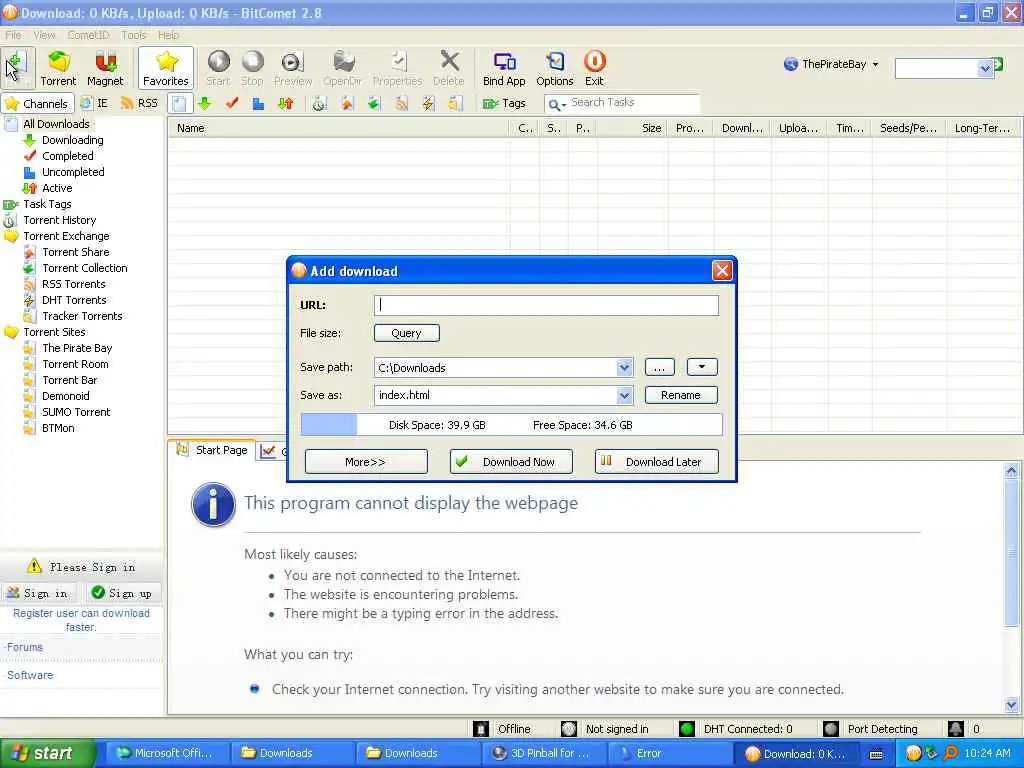This screenshot has width=1024, height=768.
Task: Open the CometID menu
Action: coord(88,35)
